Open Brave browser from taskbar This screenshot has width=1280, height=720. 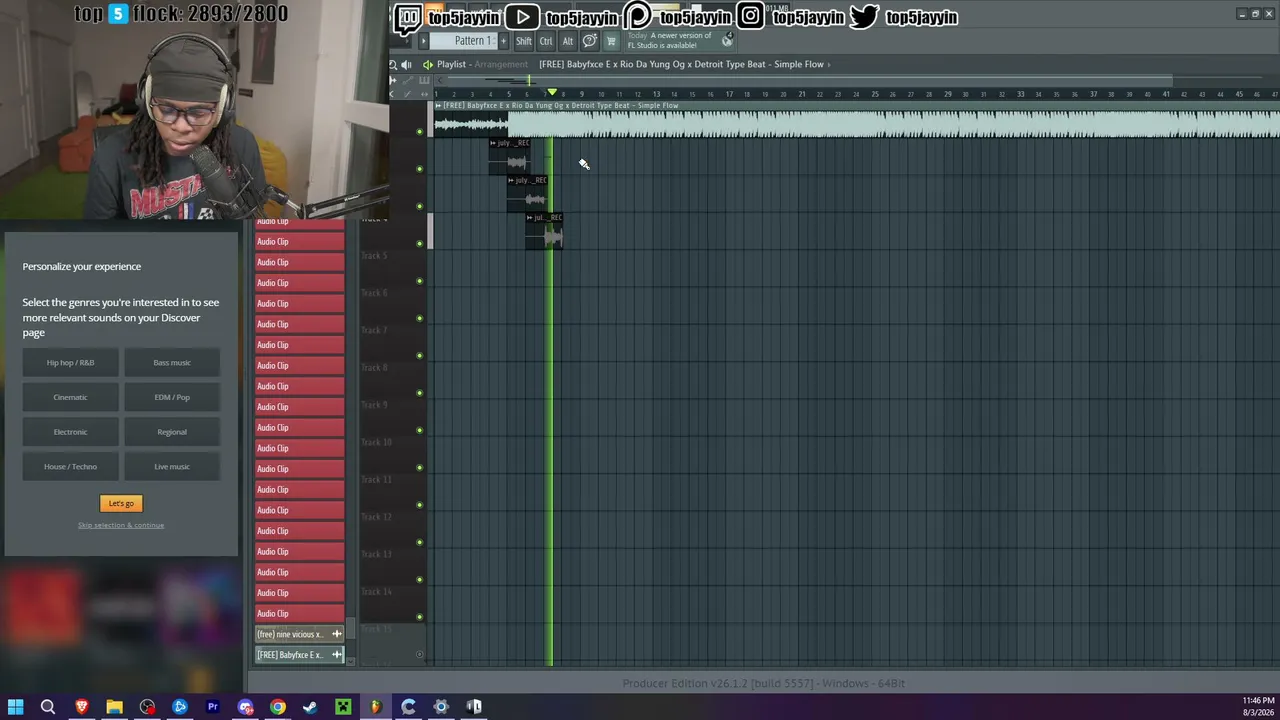click(82, 707)
